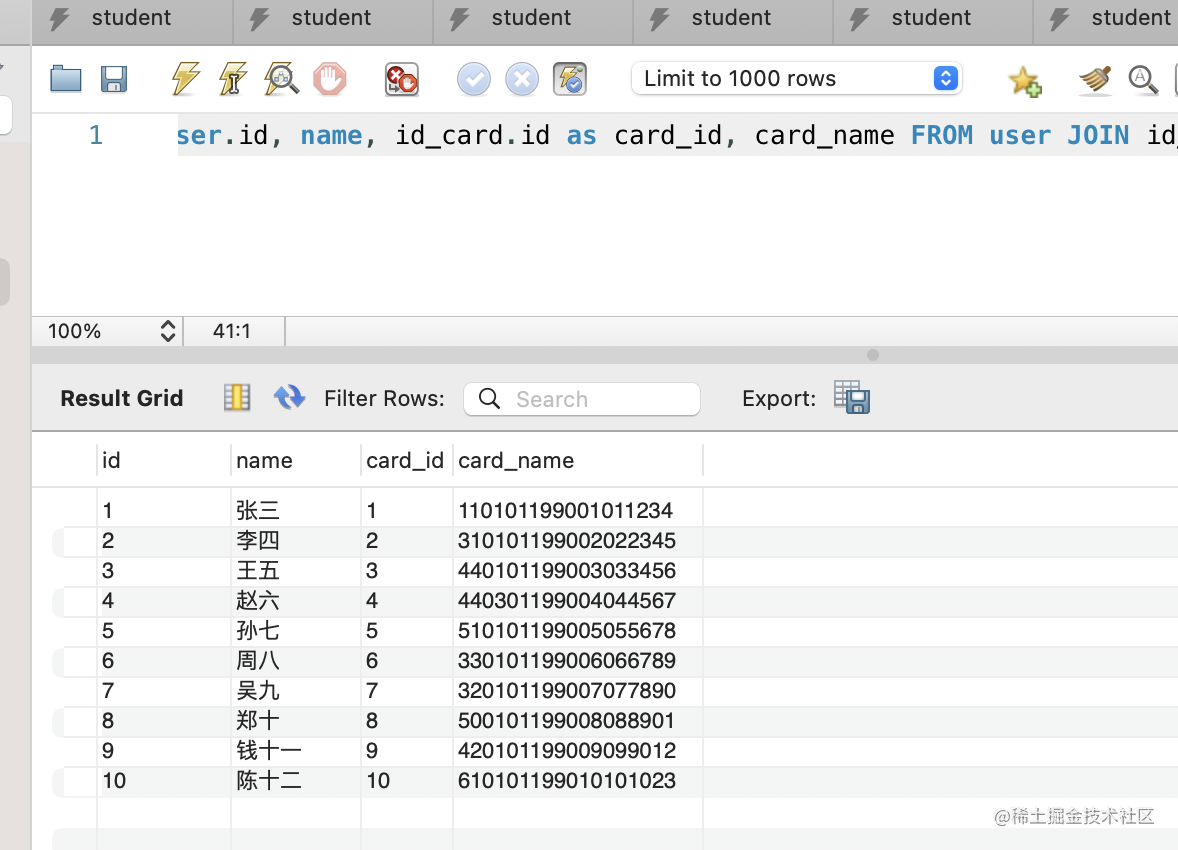Toggle result grid wrap cell content icon

pyautogui.click(x=237, y=398)
